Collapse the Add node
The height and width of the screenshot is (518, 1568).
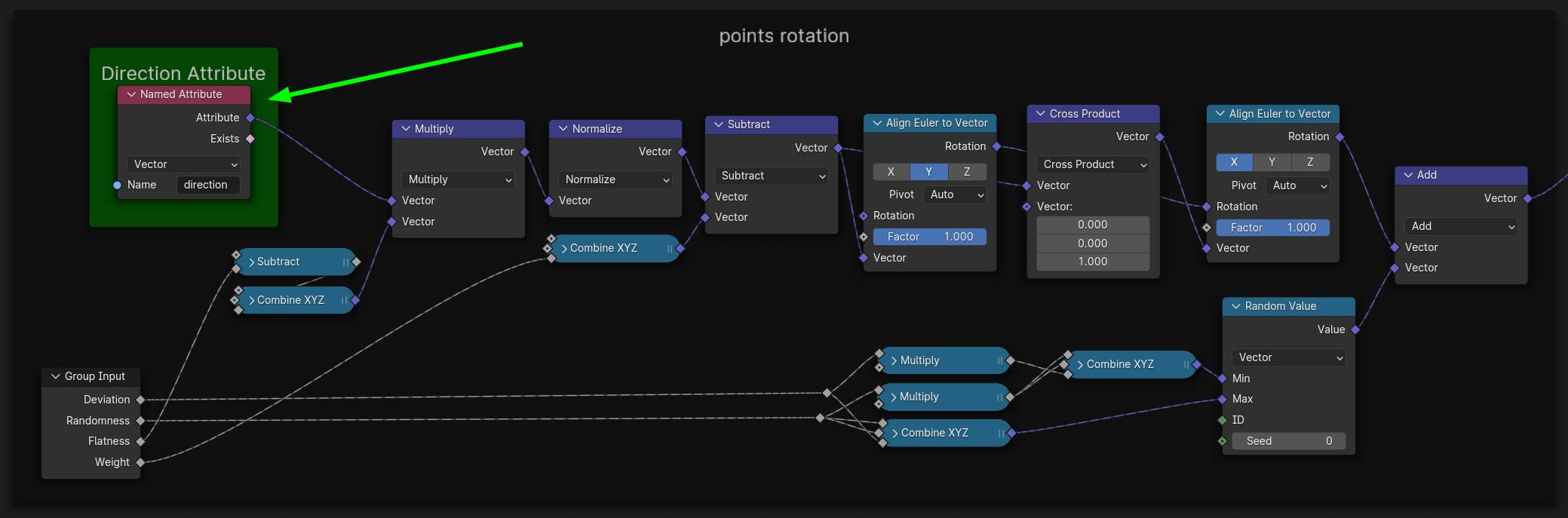1408,175
